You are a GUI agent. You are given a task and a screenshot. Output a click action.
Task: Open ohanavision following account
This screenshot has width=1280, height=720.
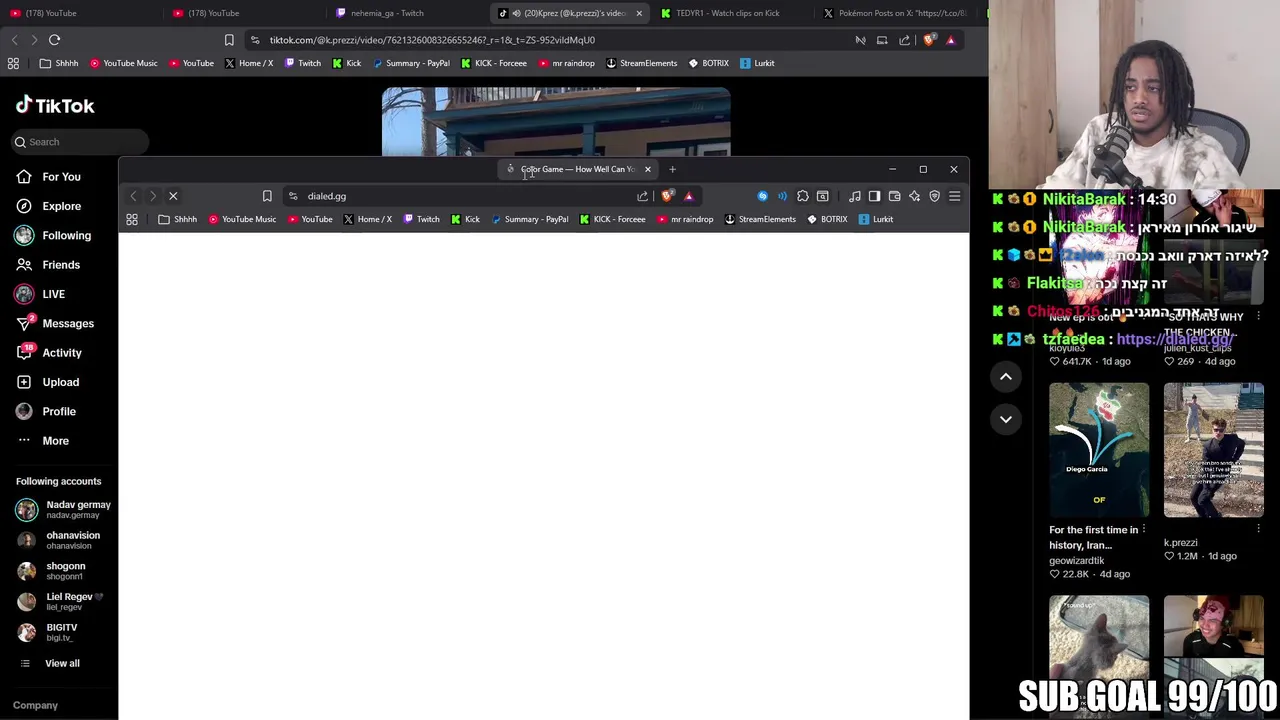[58, 540]
